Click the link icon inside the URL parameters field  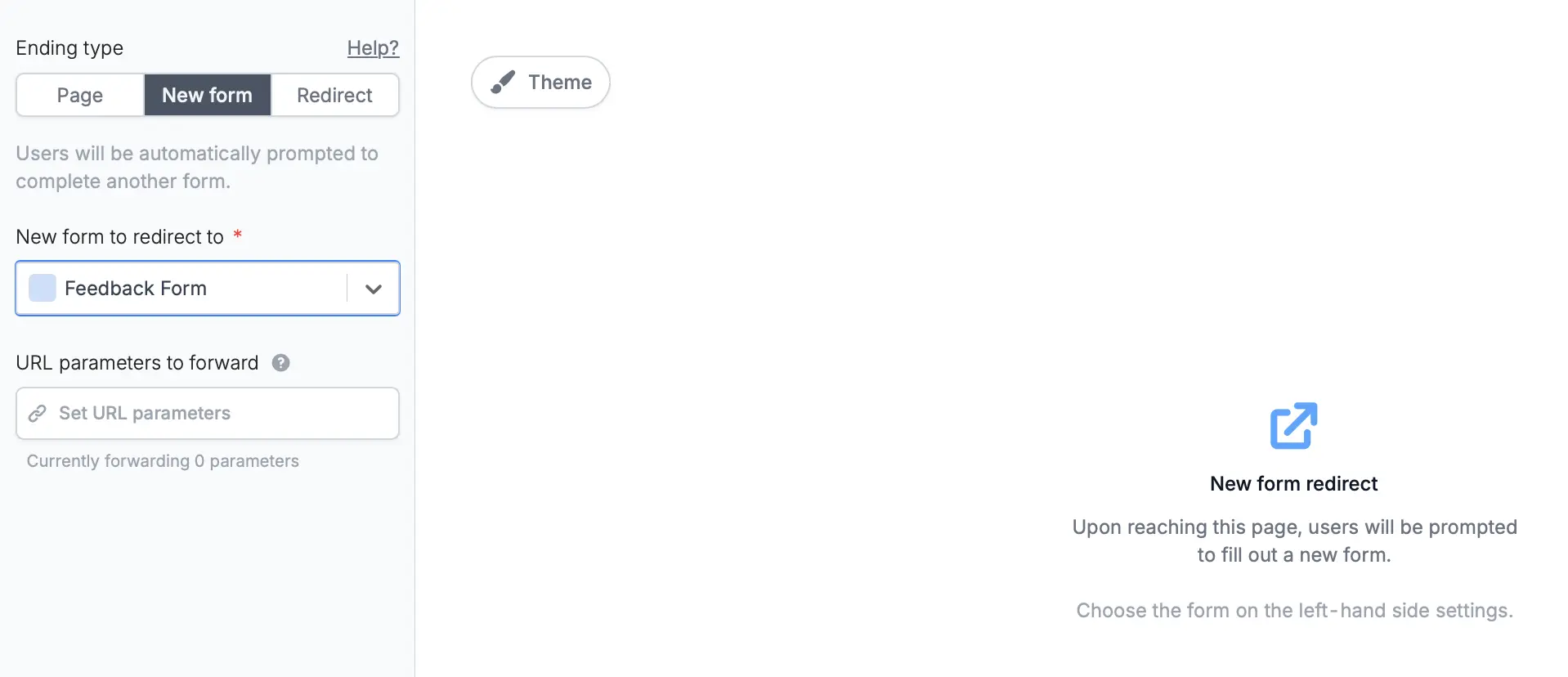[x=37, y=413]
